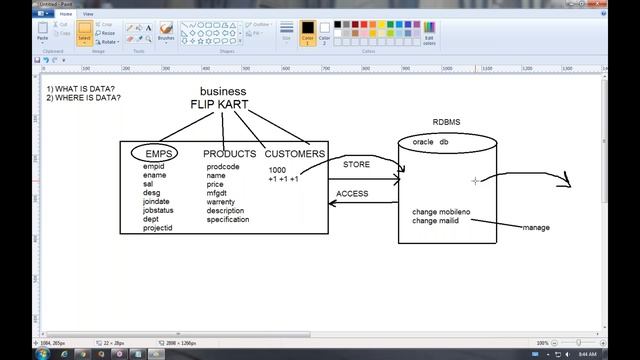Choose the Oval shape
This screenshot has height=360, width=640.
[200, 25]
